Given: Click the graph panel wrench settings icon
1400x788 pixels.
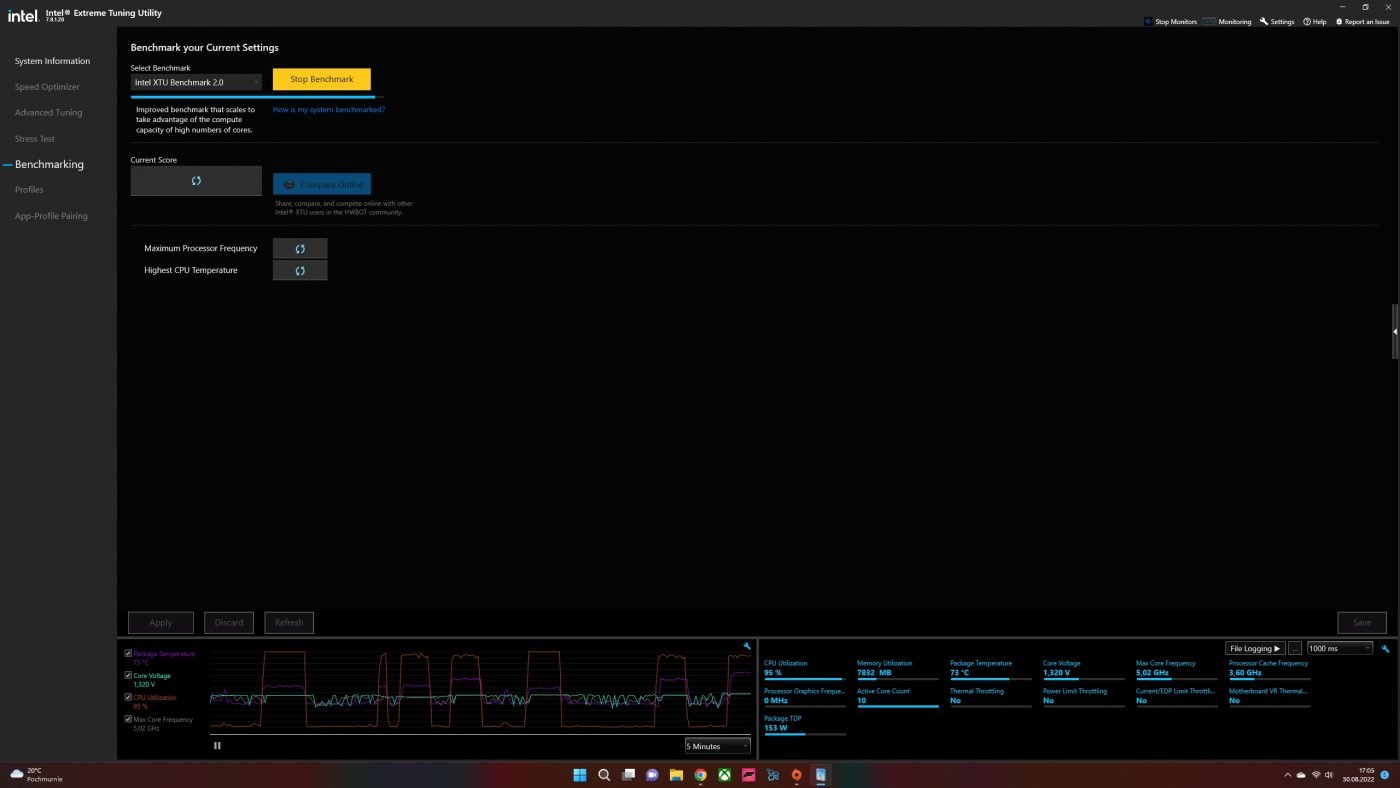Looking at the screenshot, I should pyautogui.click(x=747, y=646).
